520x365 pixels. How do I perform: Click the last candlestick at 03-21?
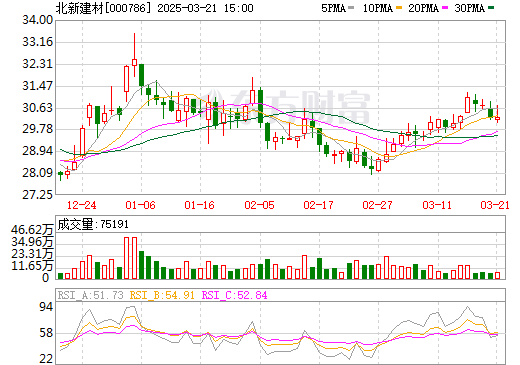point(497,114)
